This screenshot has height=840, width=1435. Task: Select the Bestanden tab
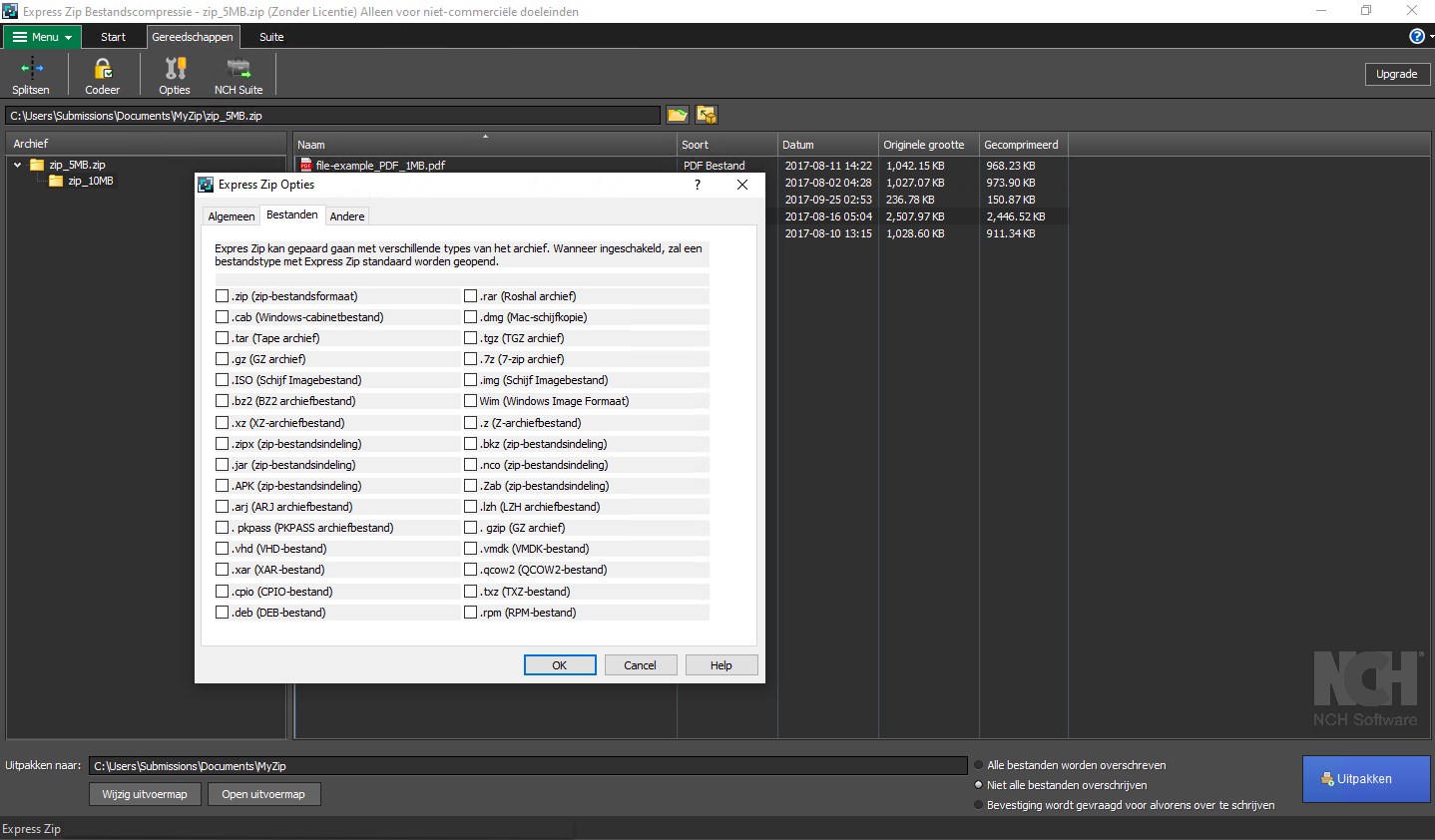click(x=292, y=214)
